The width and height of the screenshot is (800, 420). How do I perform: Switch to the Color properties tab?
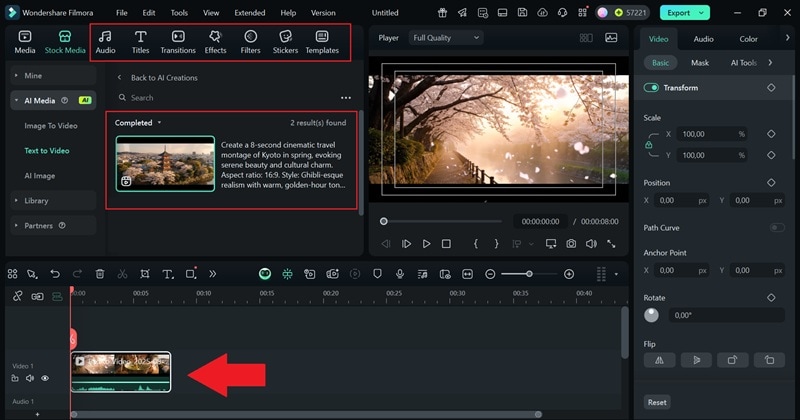coord(748,39)
